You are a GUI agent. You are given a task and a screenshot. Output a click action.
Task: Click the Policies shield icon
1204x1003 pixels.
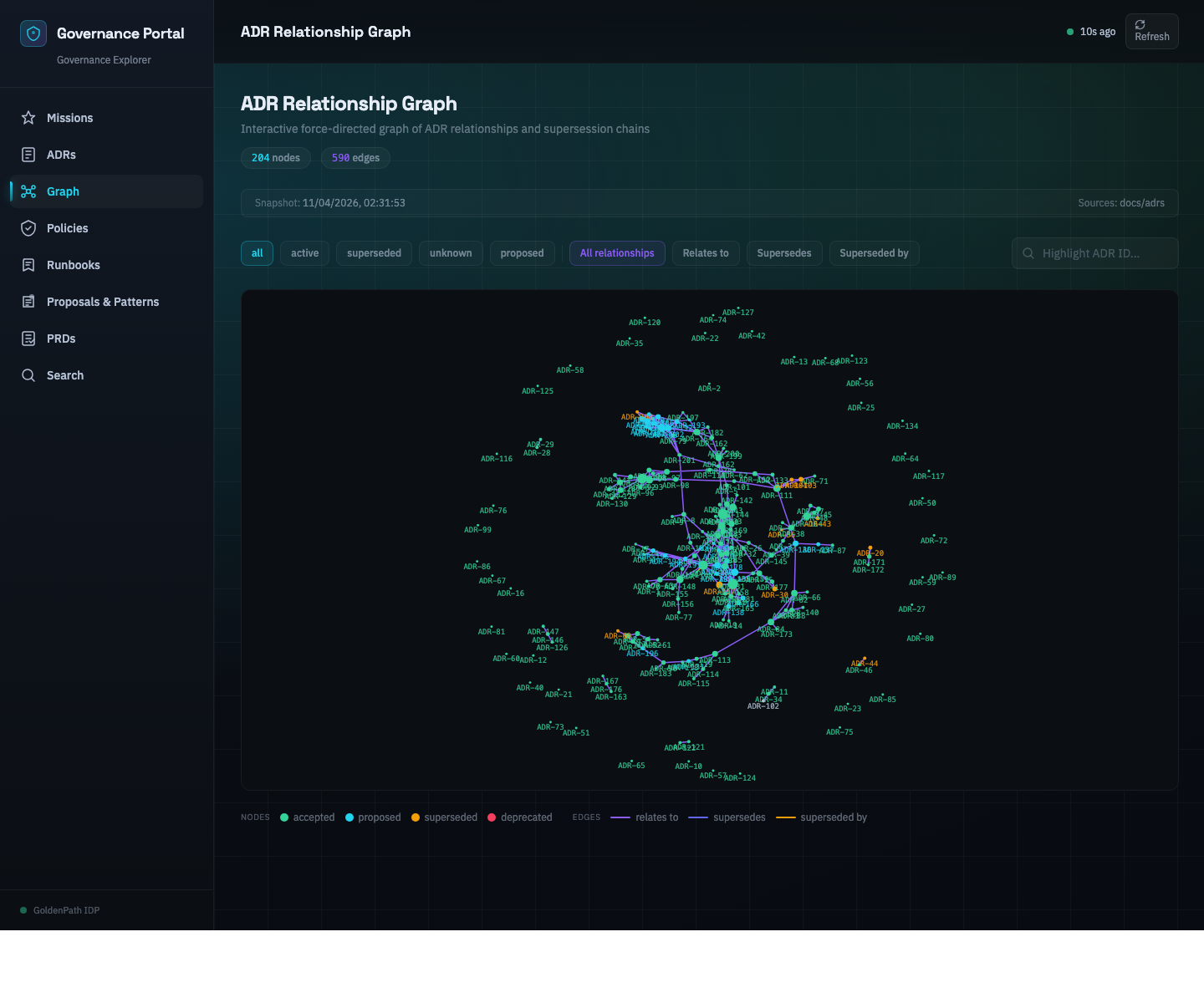point(28,228)
